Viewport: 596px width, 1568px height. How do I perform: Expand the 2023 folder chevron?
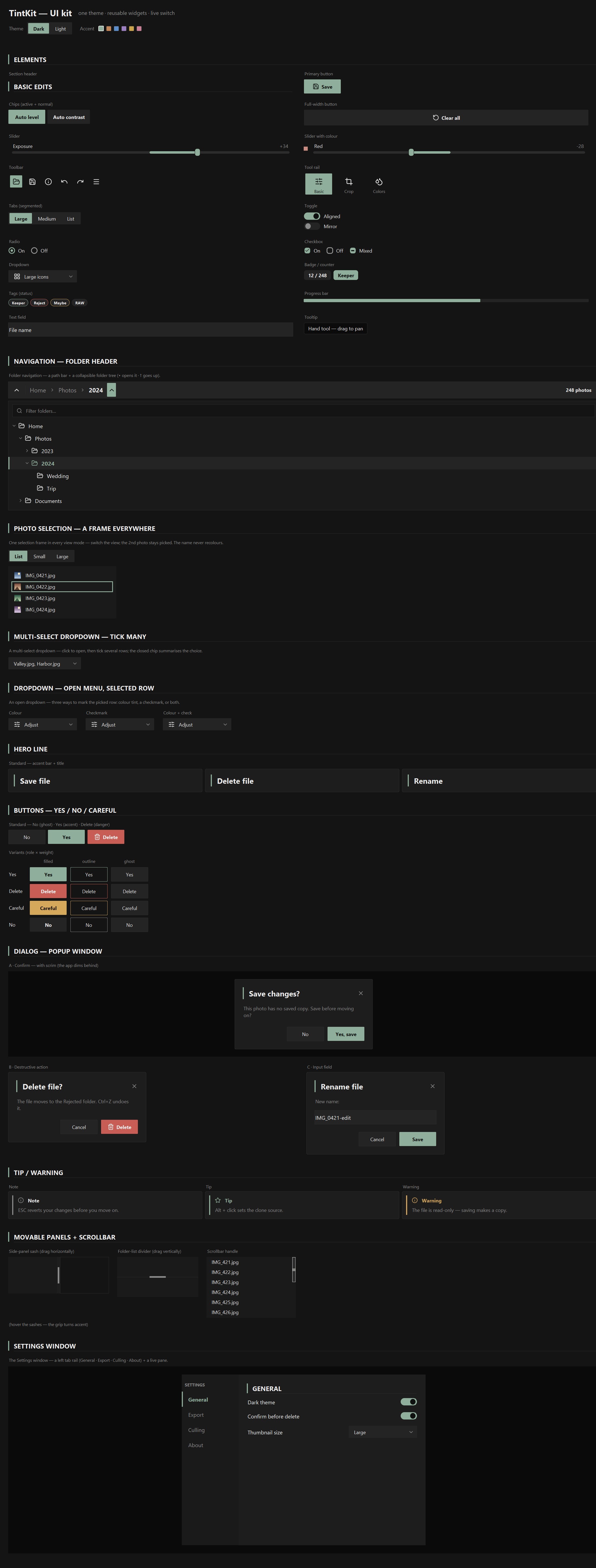[27, 451]
